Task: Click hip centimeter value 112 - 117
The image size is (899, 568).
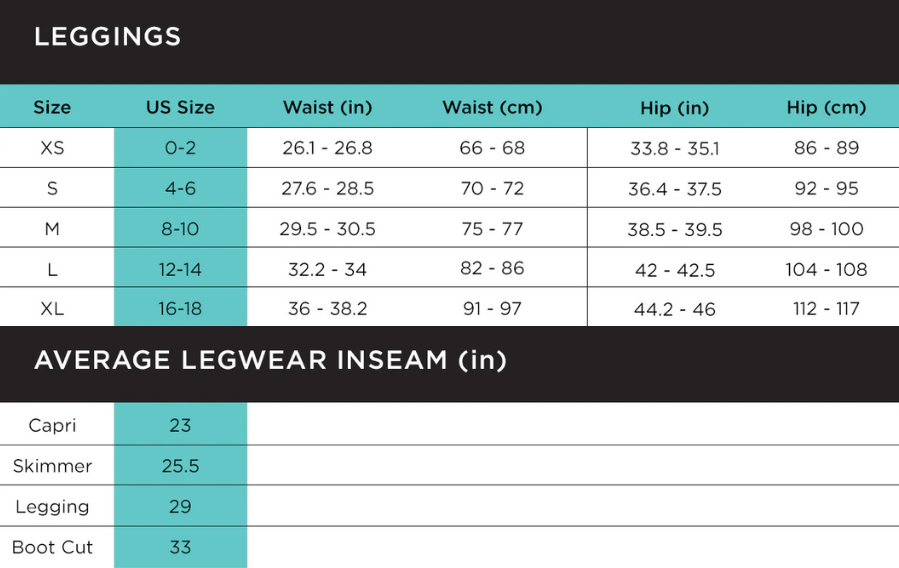Action: click(826, 309)
